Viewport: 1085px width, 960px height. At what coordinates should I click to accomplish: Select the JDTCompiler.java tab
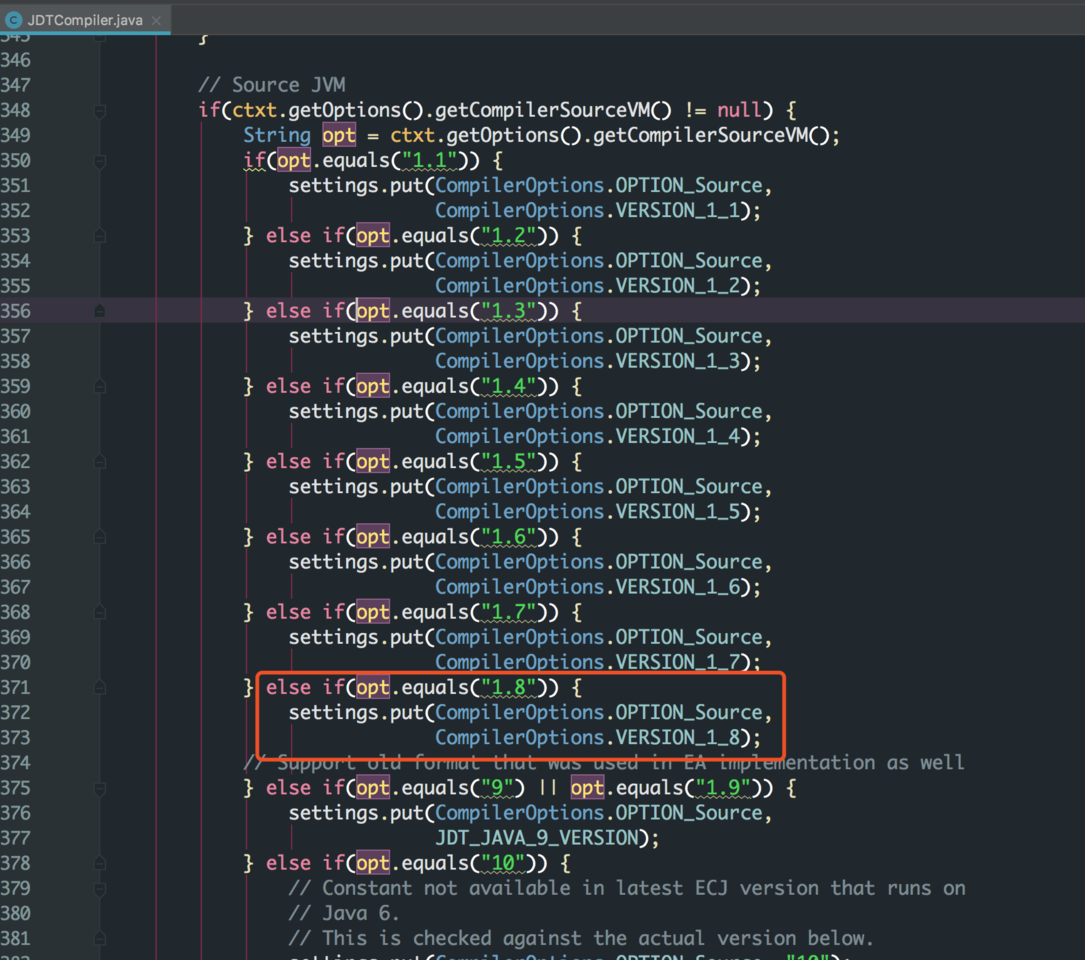coord(84,20)
